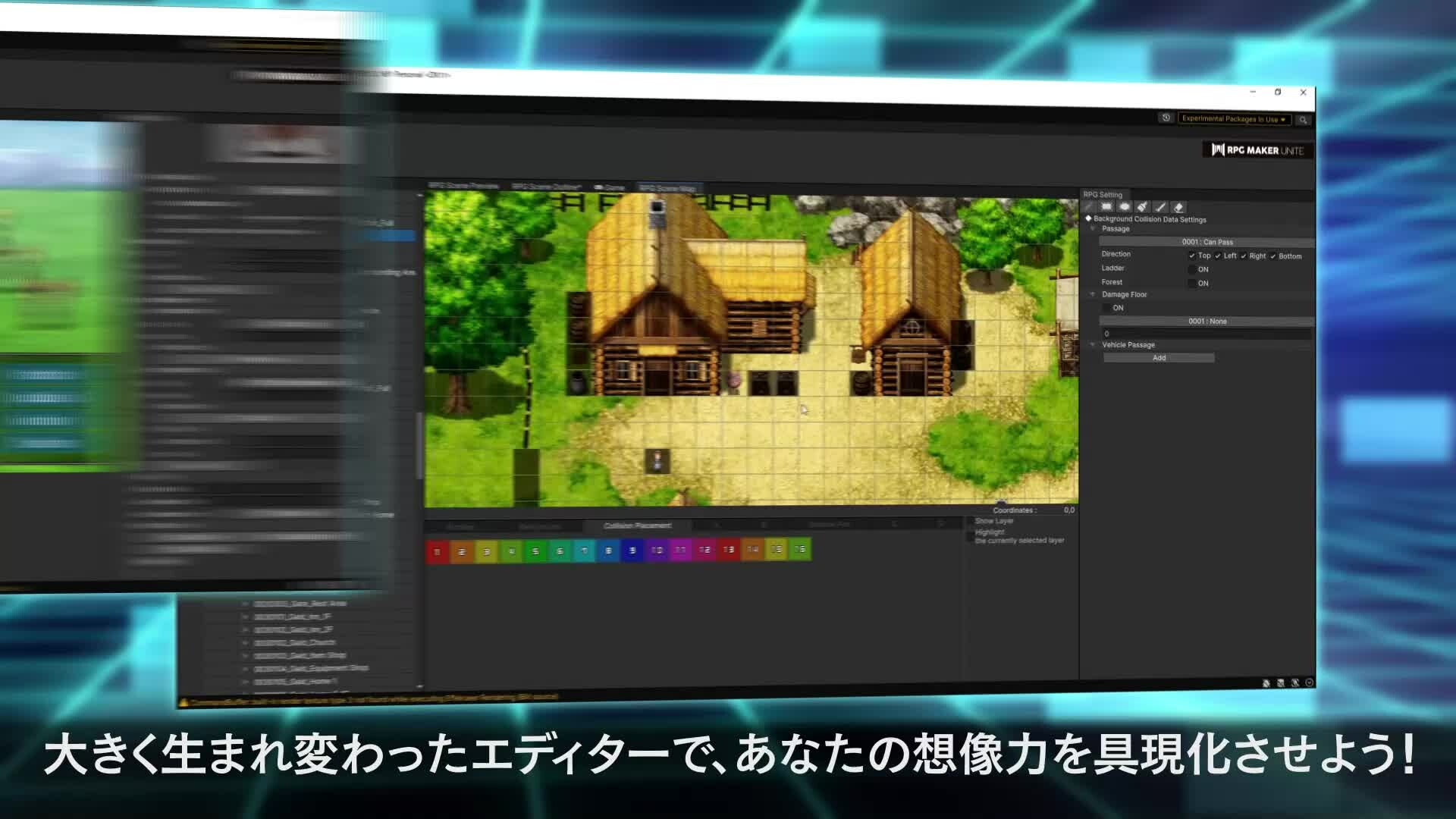
Task: Select the line drawing tool
Action: [1160, 207]
